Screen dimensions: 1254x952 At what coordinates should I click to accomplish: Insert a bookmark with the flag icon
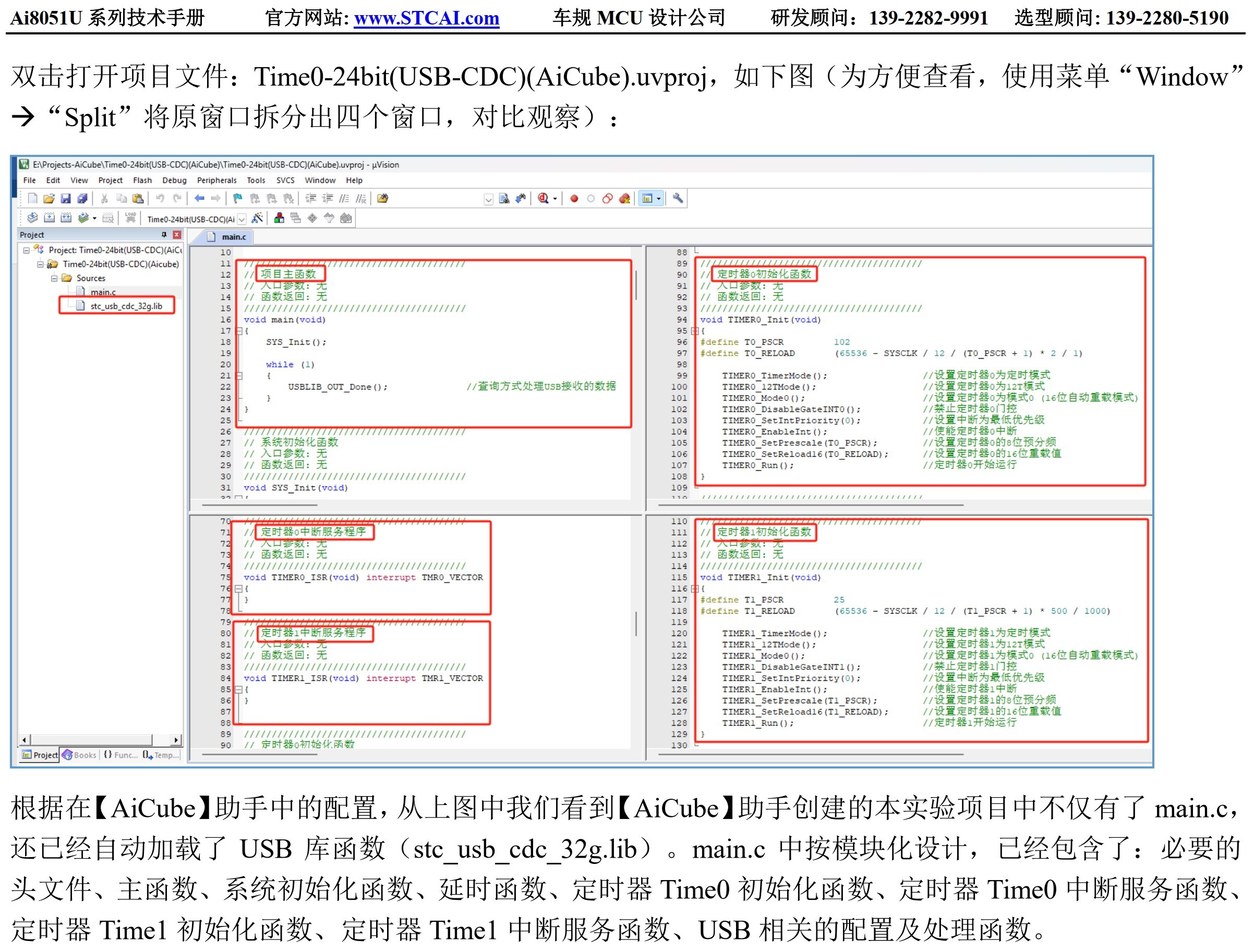pos(237,198)
